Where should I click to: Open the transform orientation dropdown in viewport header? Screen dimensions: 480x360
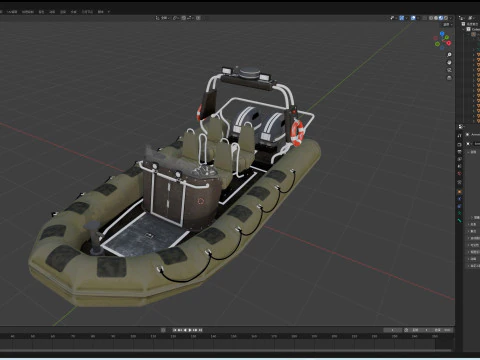click(x=162, y=18)
